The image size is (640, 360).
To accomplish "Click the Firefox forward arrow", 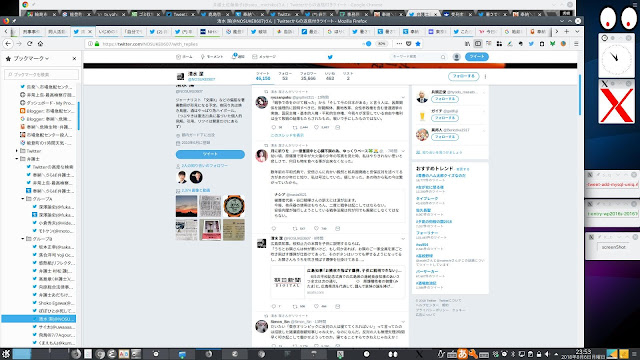I will coord(19,44).
